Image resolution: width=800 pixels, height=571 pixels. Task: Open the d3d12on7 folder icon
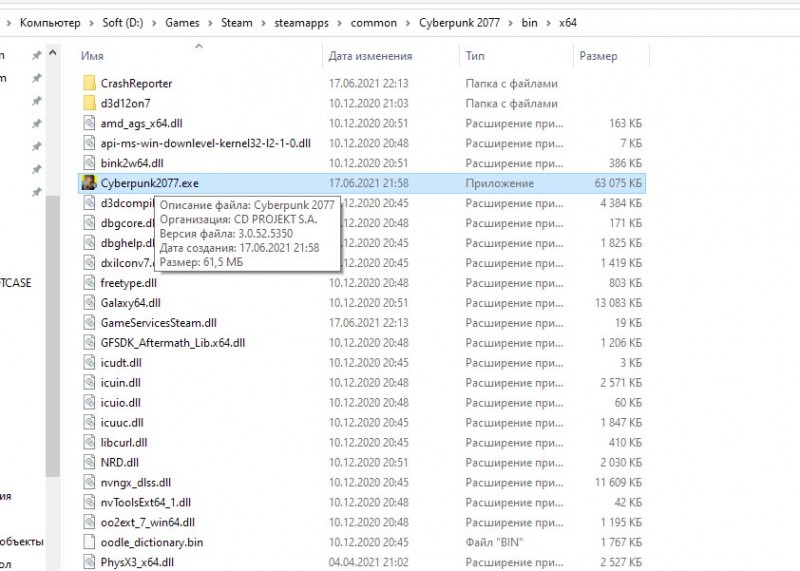click(89, 103)
